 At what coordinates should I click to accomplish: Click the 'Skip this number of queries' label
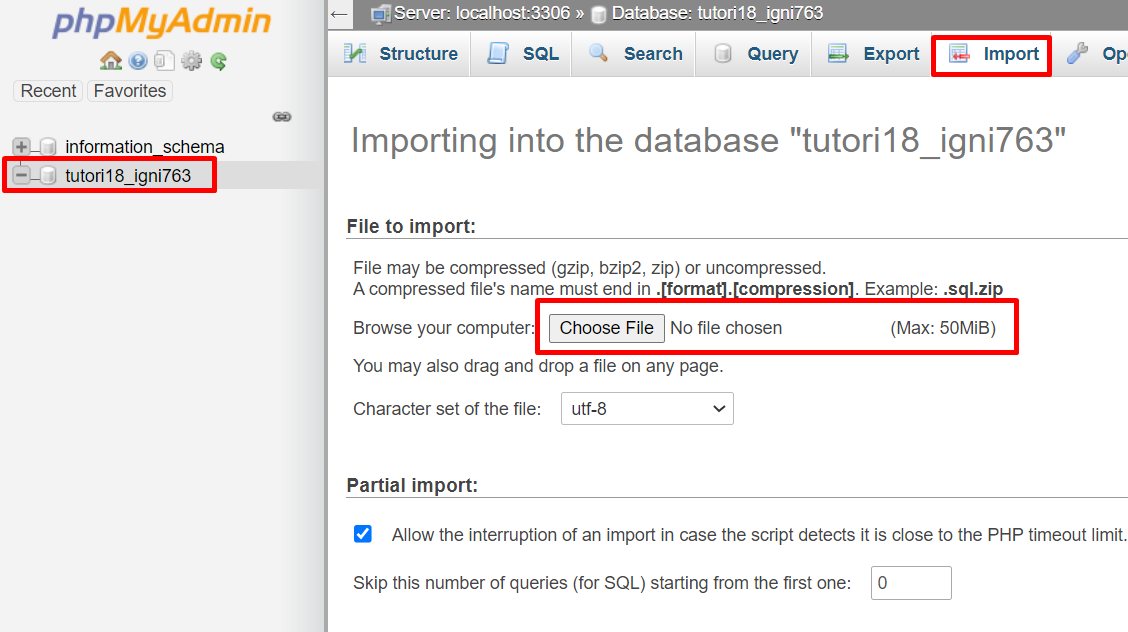tap(602, 582)
